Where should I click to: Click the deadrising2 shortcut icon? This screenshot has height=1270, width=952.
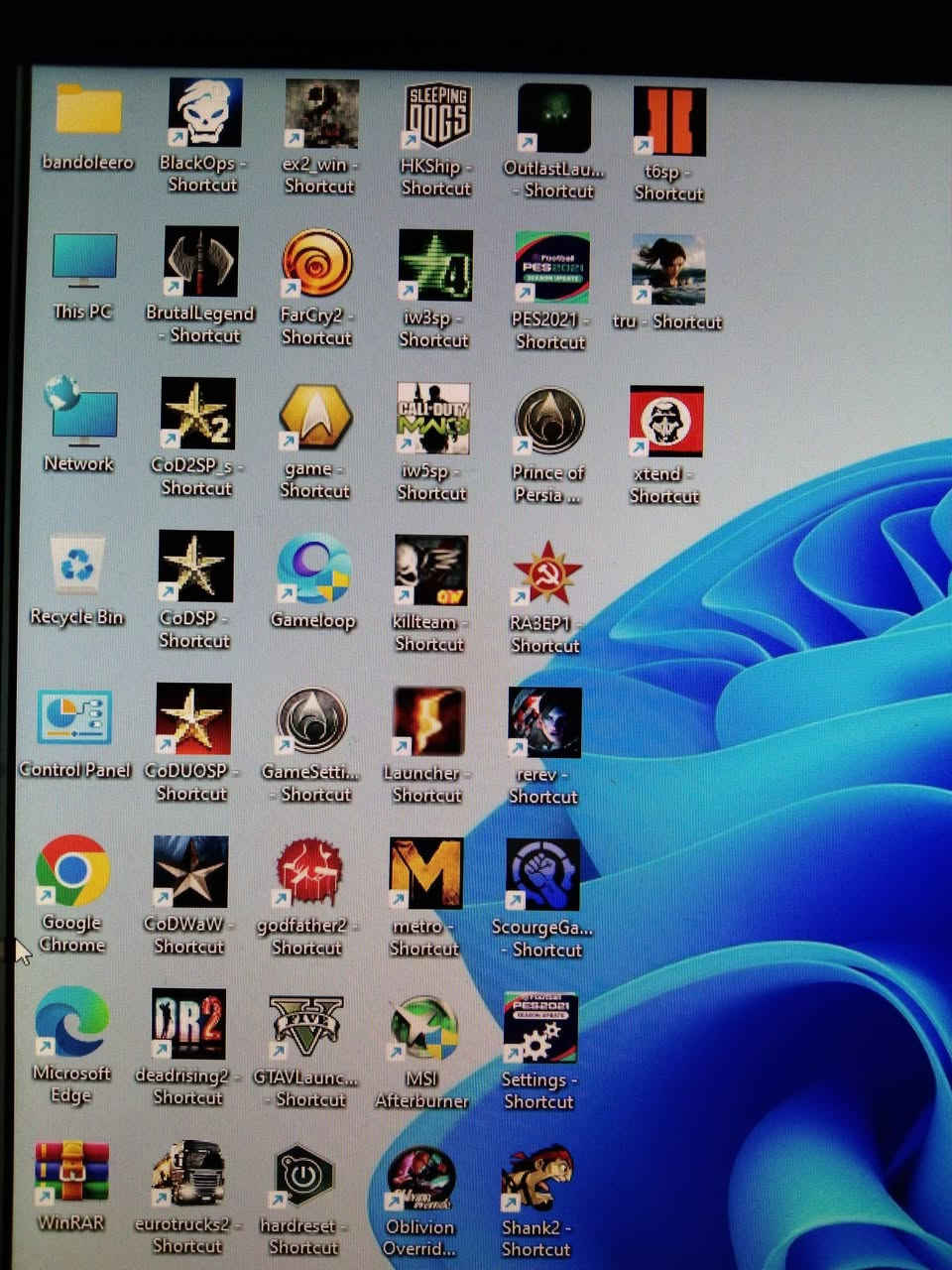pyautogui.click(x=188, y=1025)
